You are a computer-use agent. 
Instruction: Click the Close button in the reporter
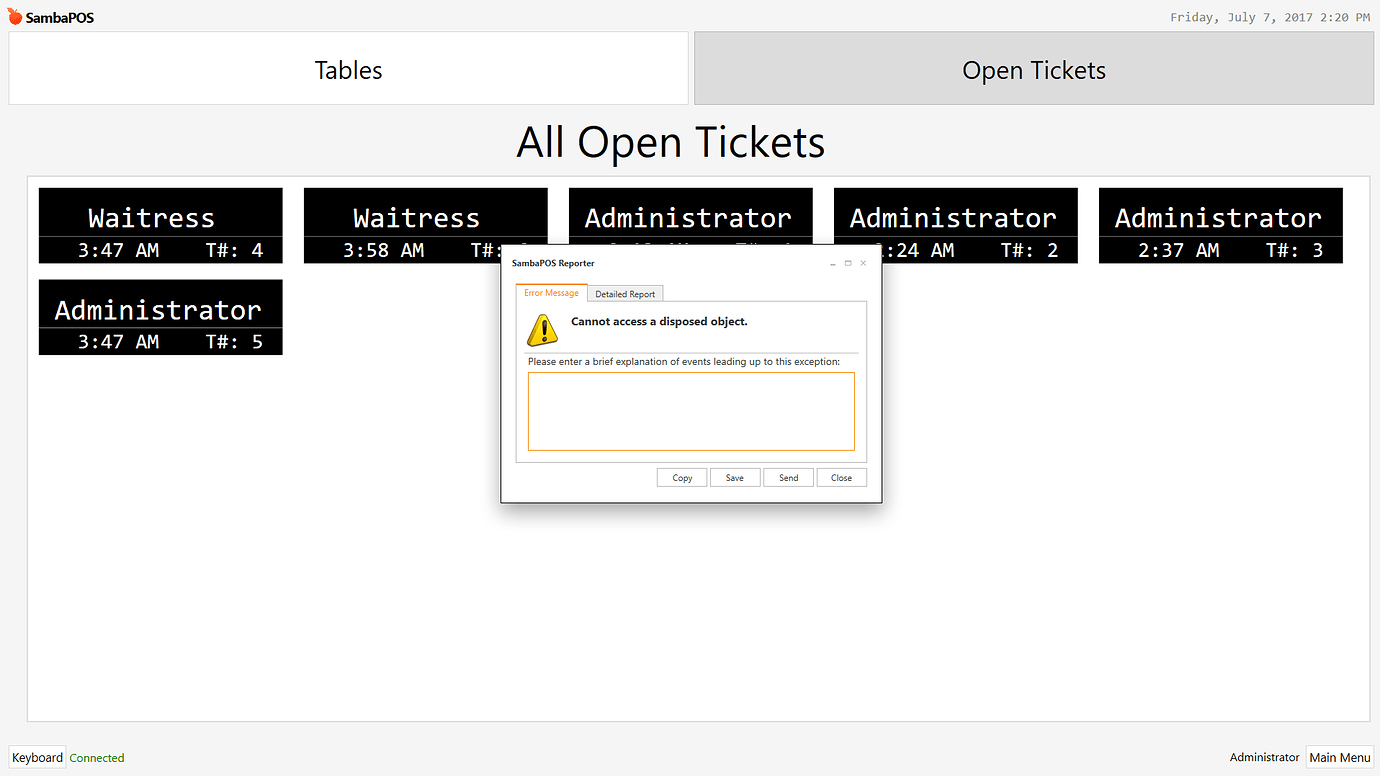842,478
